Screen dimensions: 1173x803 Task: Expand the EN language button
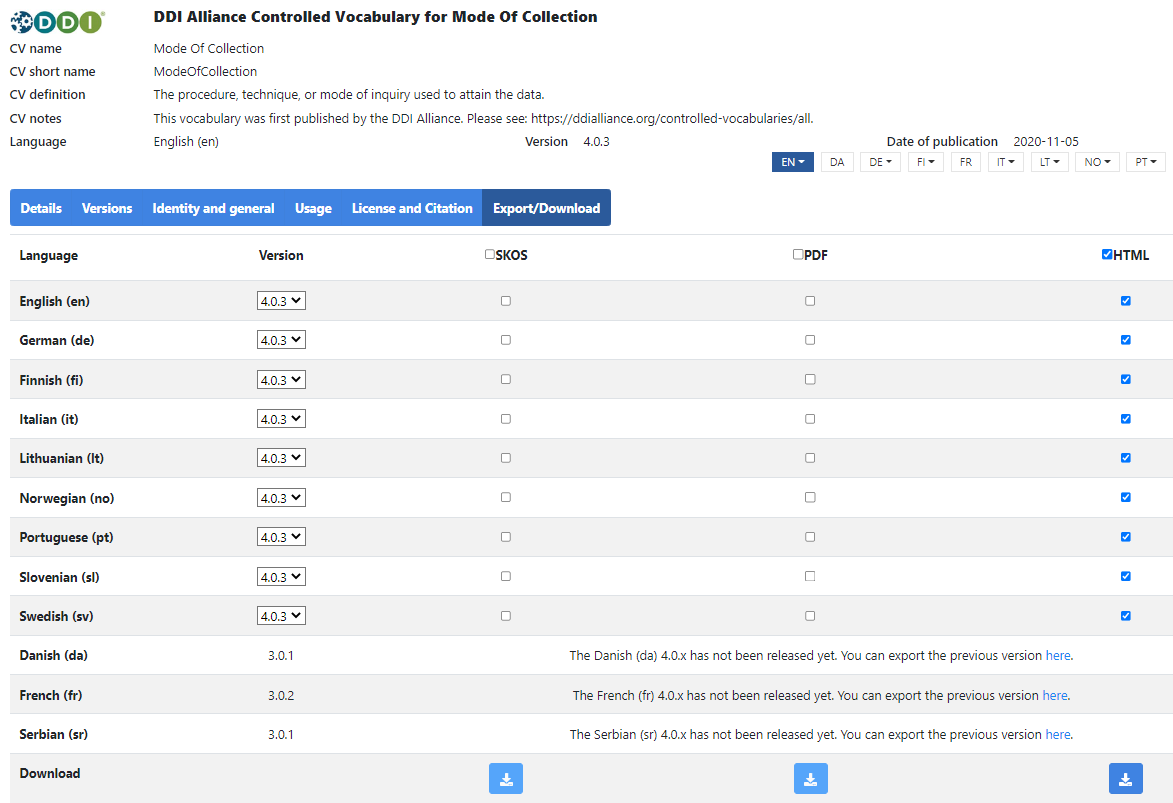(x=792, y=162)
